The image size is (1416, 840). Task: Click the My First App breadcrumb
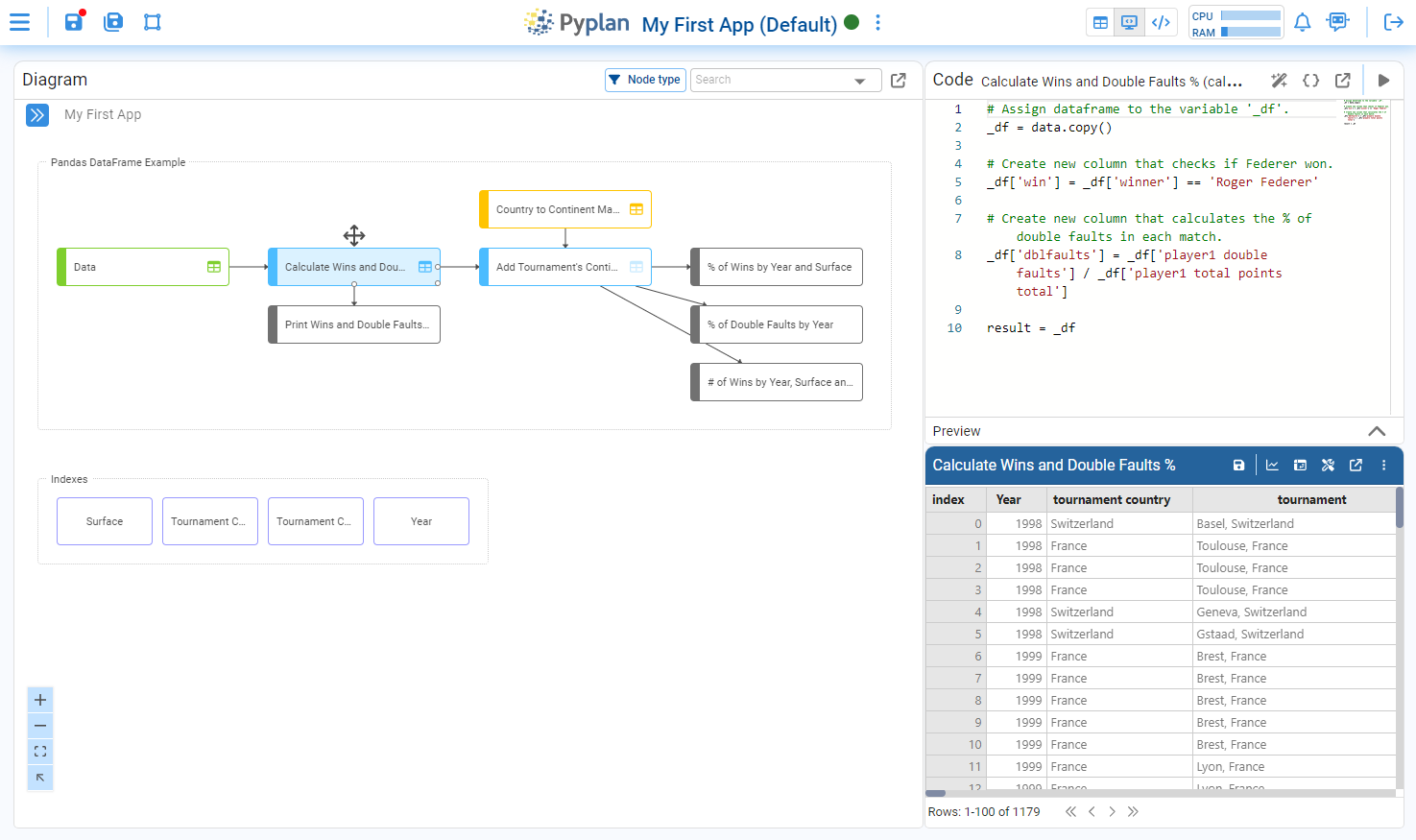(x=103, y=114)
